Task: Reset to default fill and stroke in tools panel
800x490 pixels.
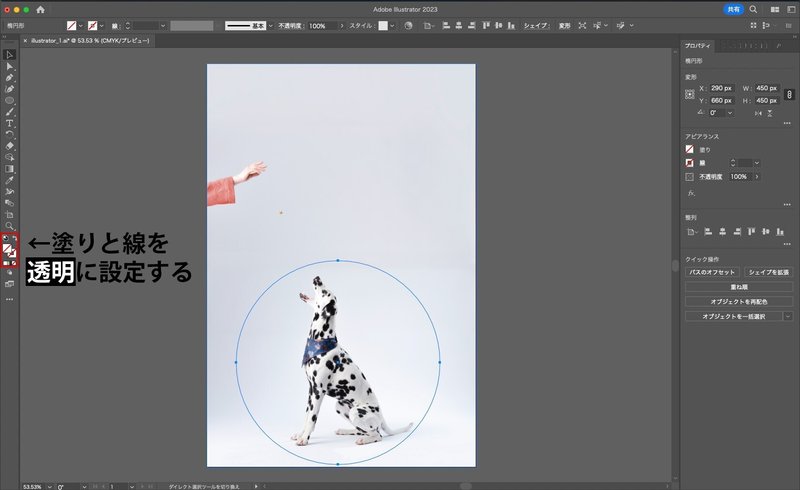Action: [5, 238]
